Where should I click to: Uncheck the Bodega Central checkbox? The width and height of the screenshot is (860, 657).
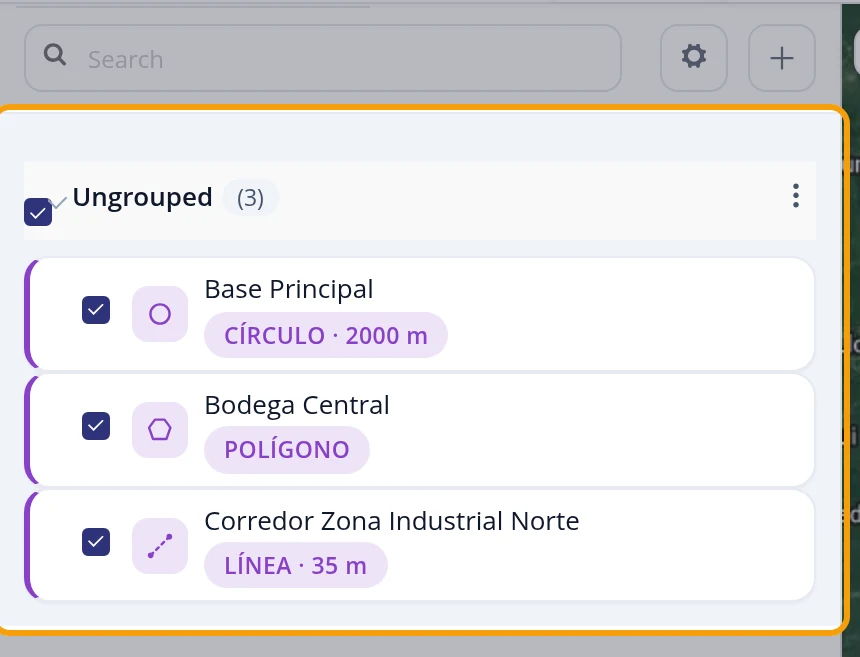[x=96, y=426]
